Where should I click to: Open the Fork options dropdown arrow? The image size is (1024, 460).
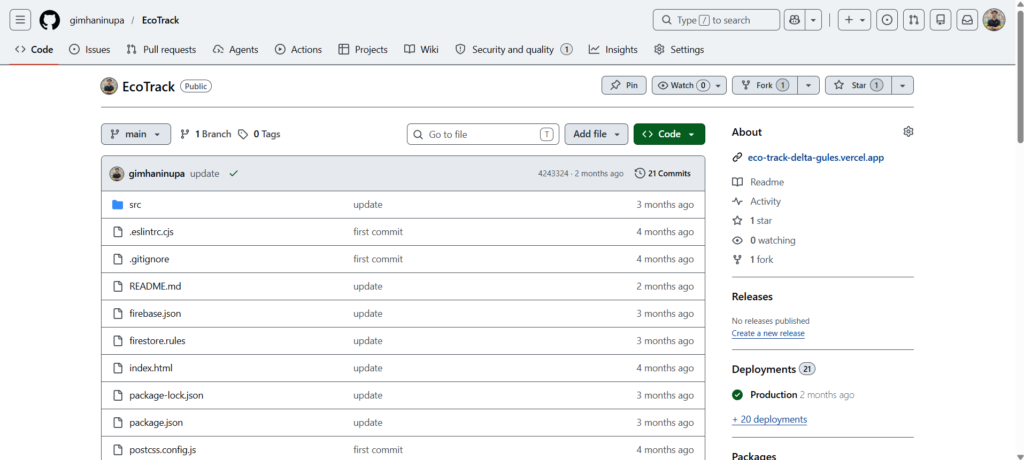[x=808, y=86]
